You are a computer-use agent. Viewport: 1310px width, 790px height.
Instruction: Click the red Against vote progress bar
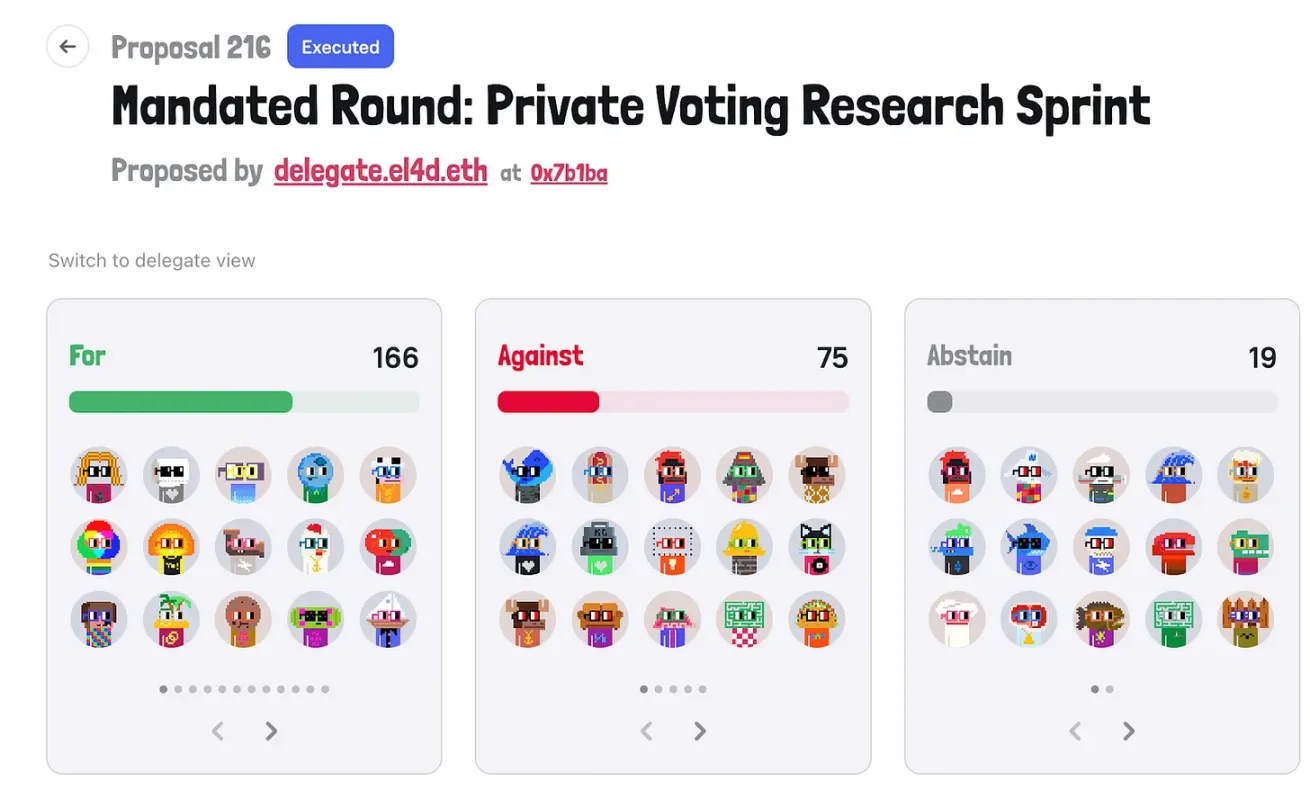click(x=548, y=402)
